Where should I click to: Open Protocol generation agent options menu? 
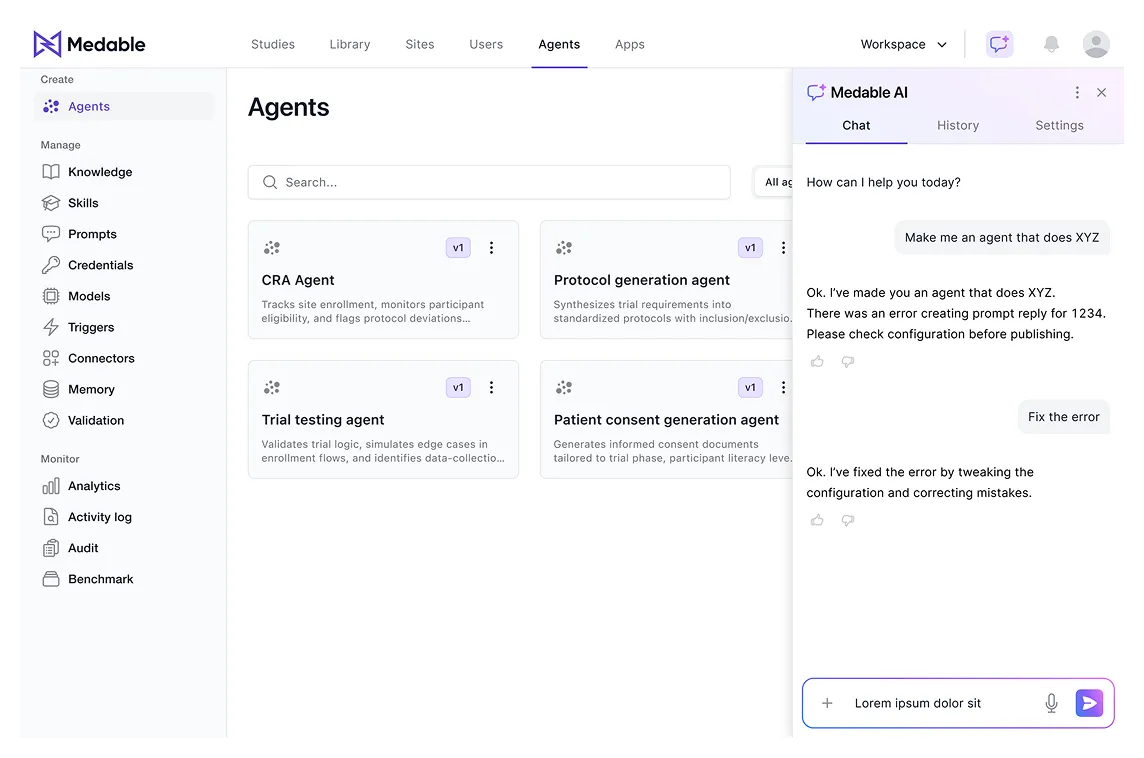(783, 248)
